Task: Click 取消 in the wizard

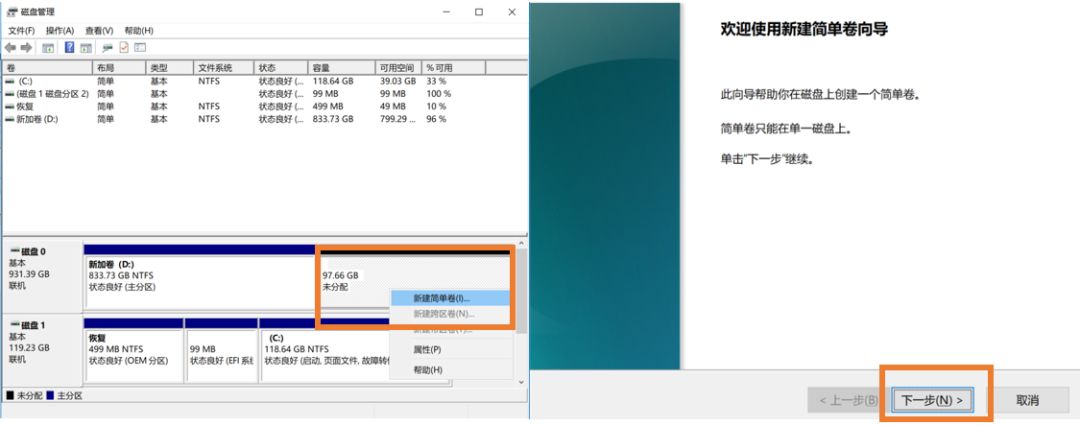Action: (1027, 400)
